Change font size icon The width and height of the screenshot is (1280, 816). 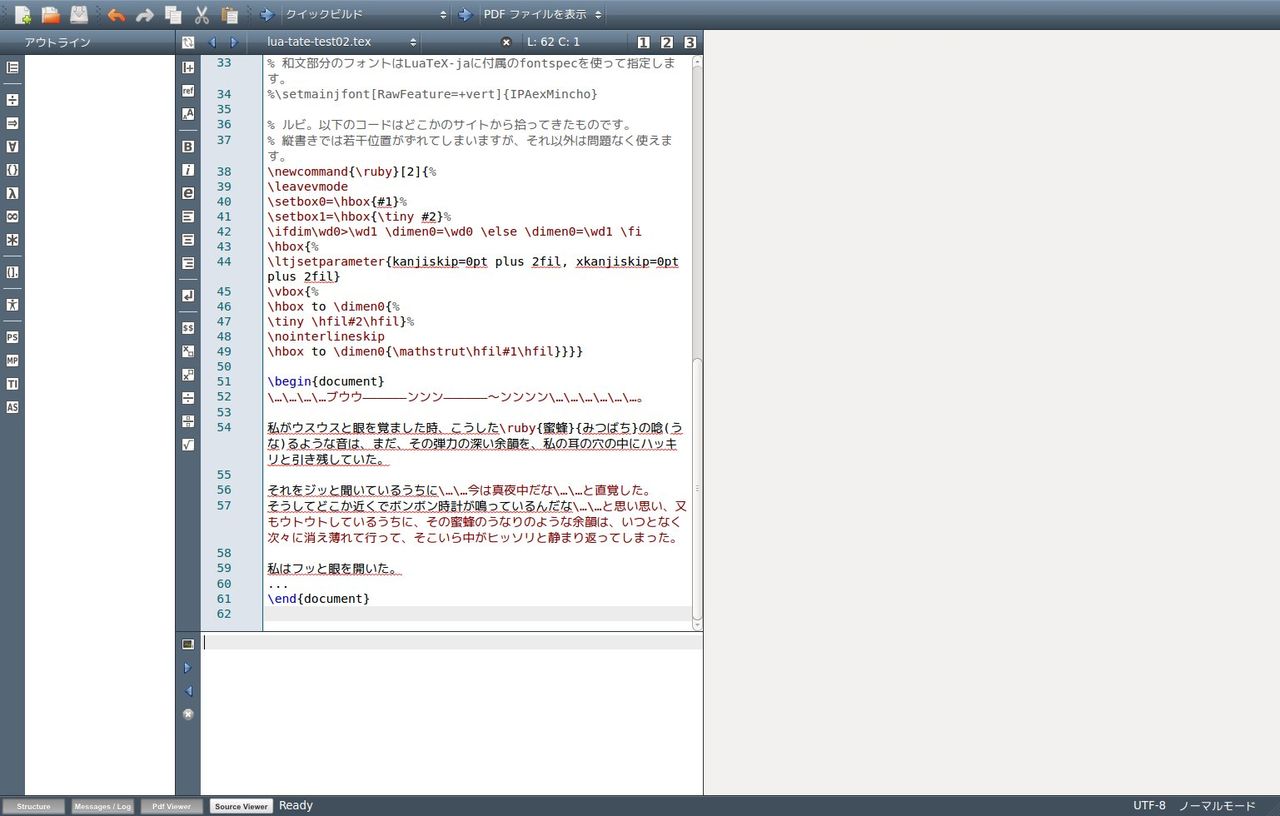(x=188, y=114)
